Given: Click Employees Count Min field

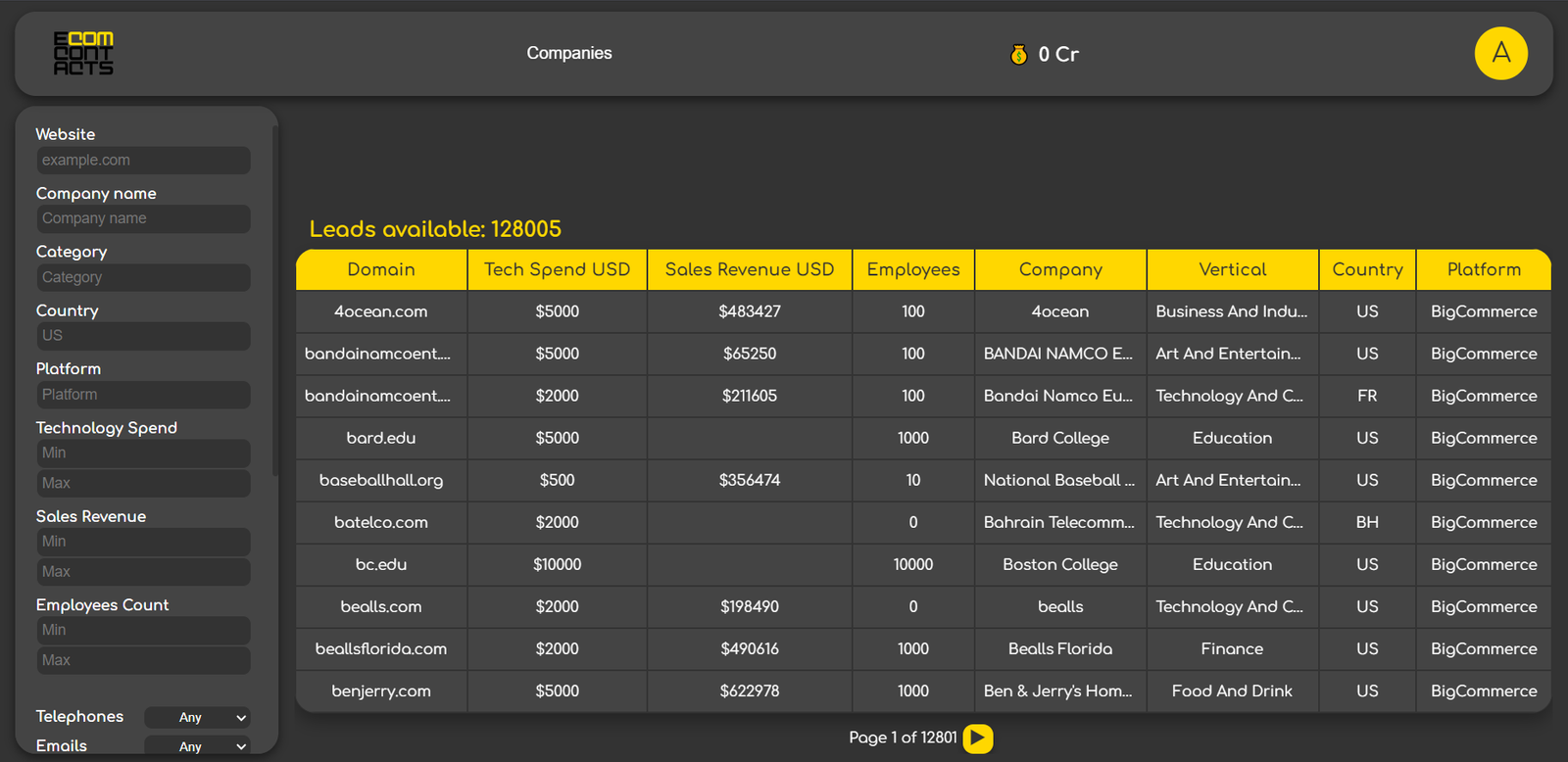Looking at the screenshot, I should point(143,631).
